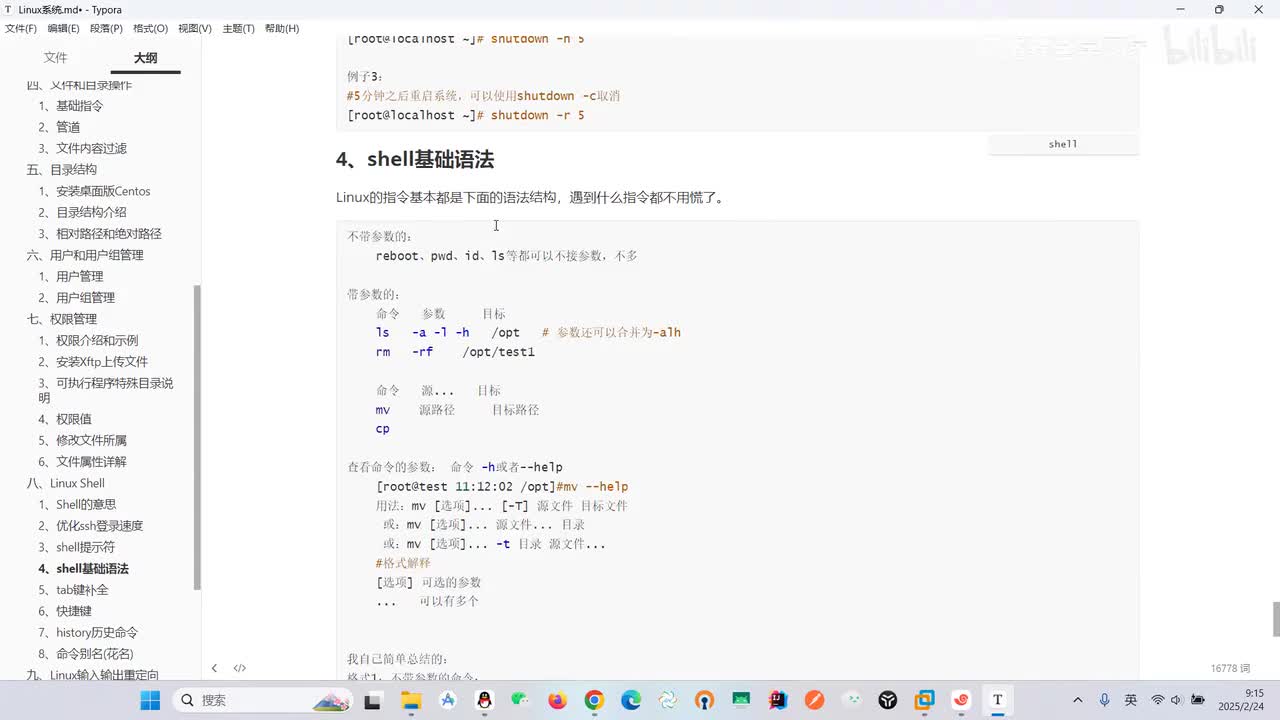Navigate to 七、权限管理 heading
1280x720 pixels.
pos(62,319)
